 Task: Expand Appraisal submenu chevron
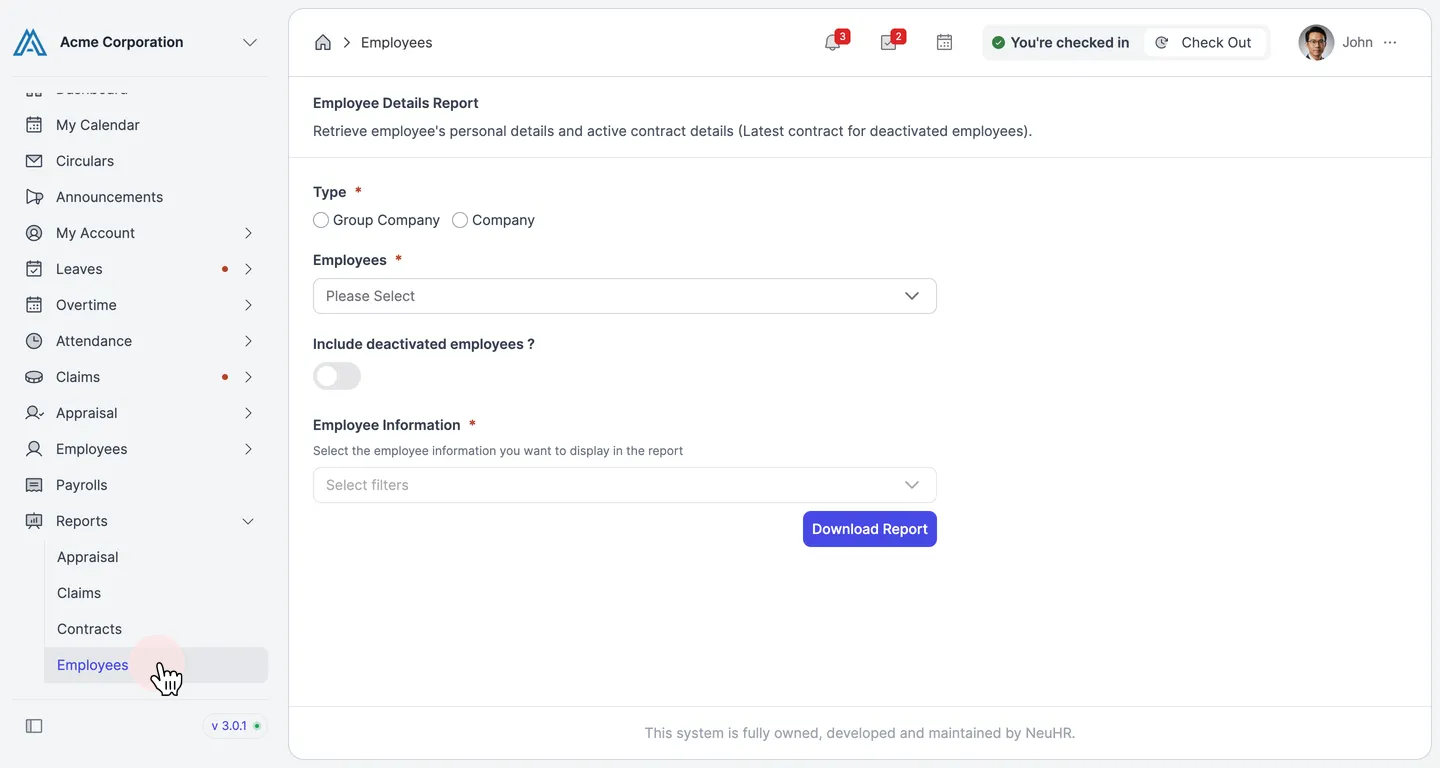[x=248, y=413]
